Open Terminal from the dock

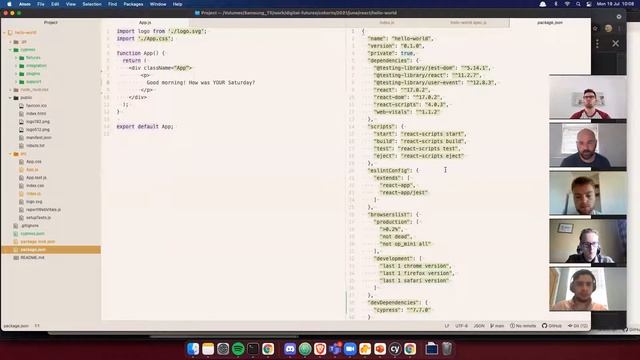click(x=253, y=349)
